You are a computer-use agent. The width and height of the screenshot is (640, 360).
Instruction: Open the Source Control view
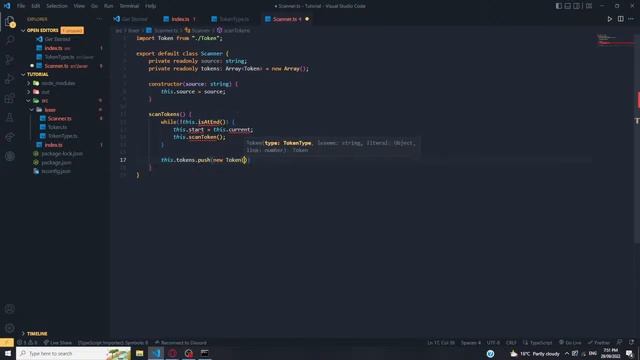point(9,60)
